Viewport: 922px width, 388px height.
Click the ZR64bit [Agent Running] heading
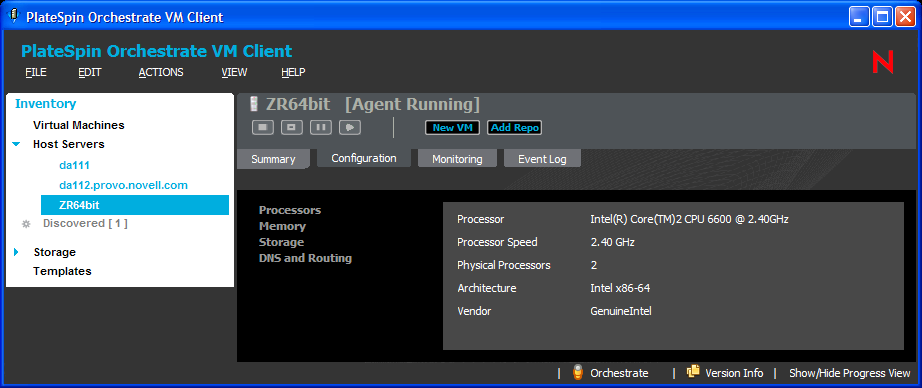coord(373,105)
